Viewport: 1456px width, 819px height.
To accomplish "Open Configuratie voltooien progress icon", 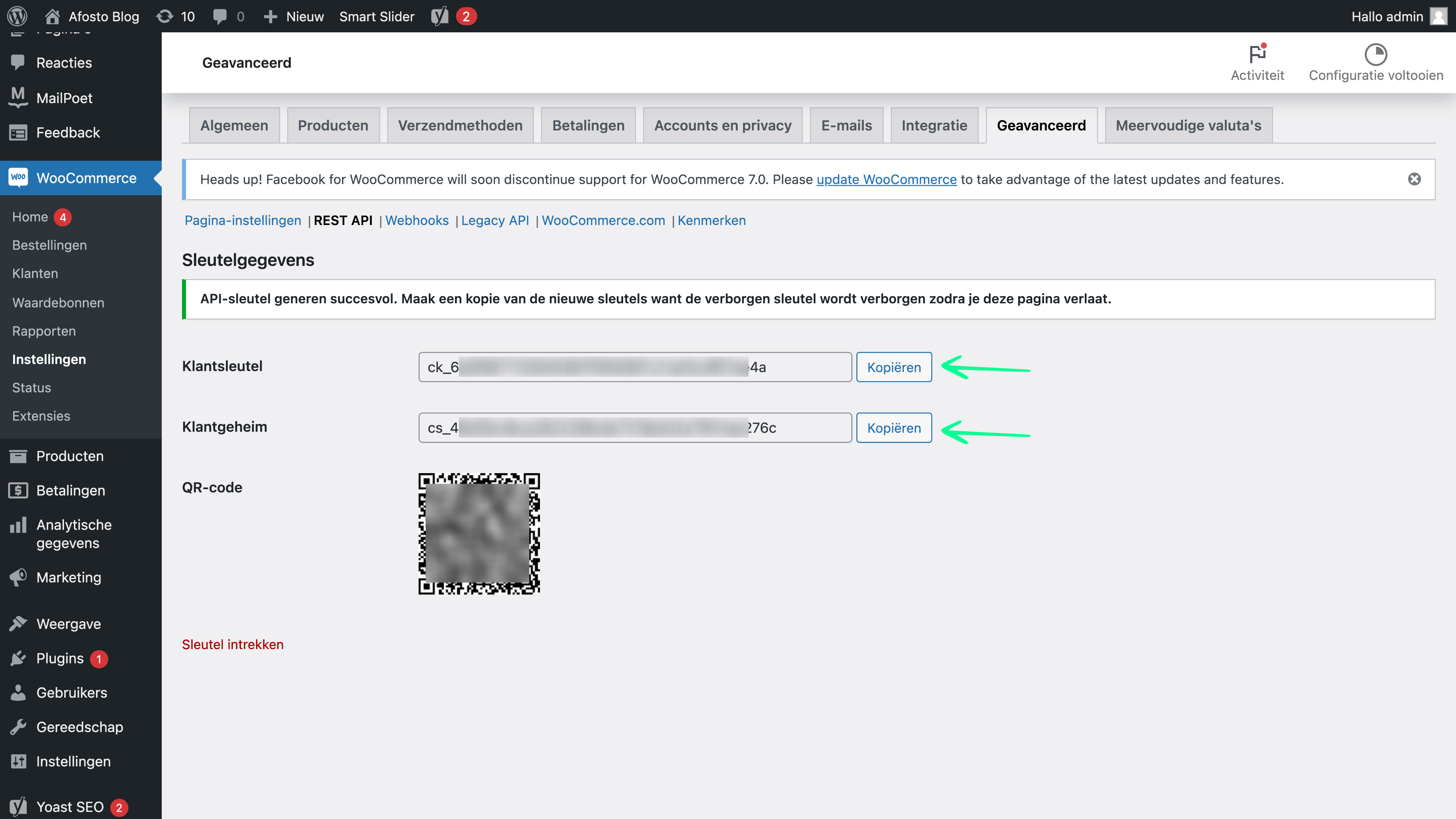I will [x=1376, y=54].
